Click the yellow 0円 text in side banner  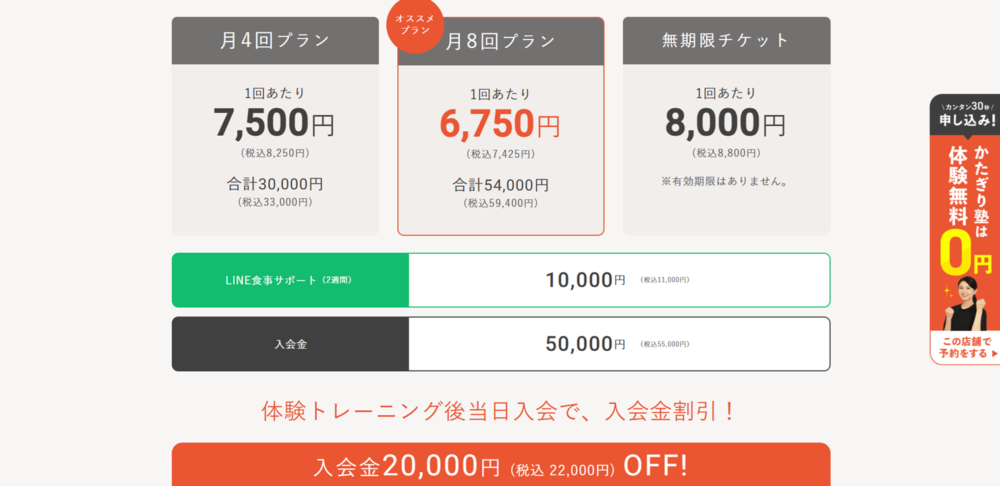tap(966, 250)
